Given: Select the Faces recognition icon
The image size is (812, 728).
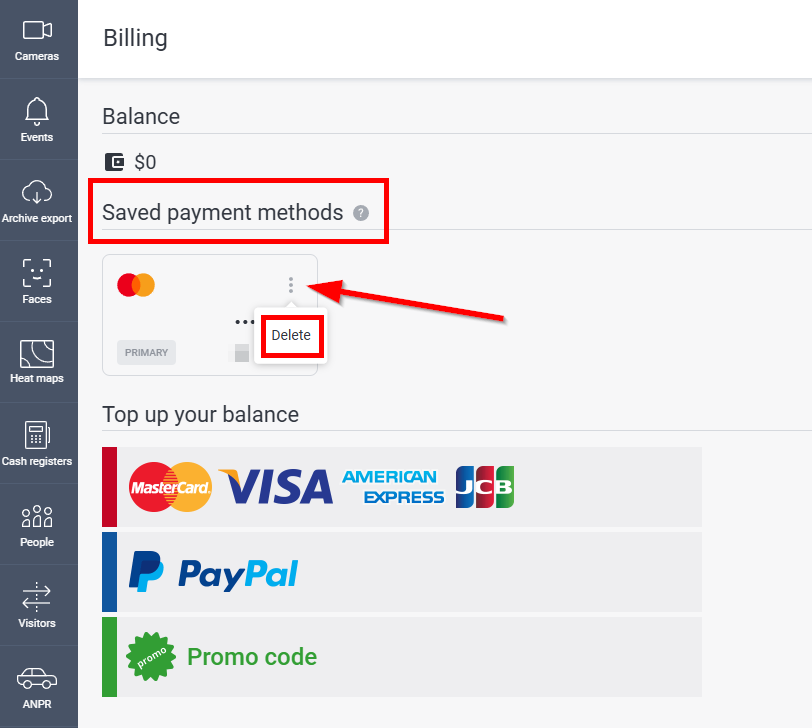Looking at the screenshot, I should 37,273.
